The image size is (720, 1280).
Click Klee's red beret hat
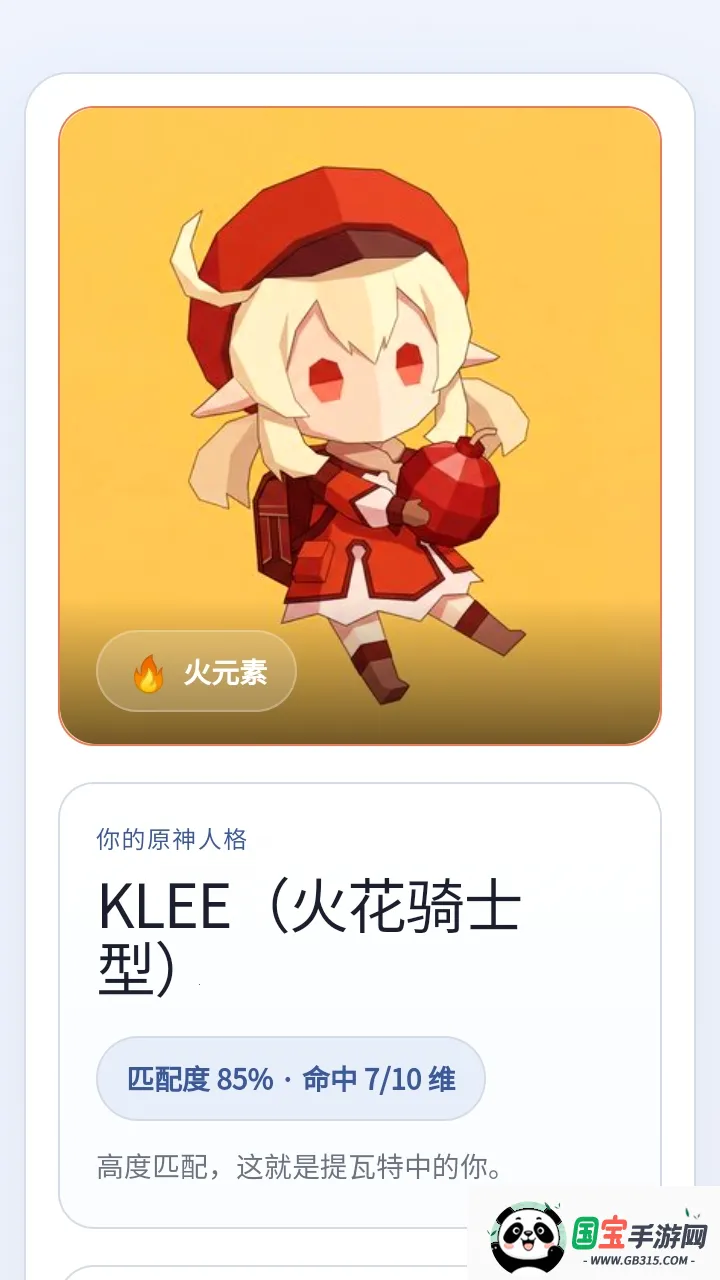(328, 260)
